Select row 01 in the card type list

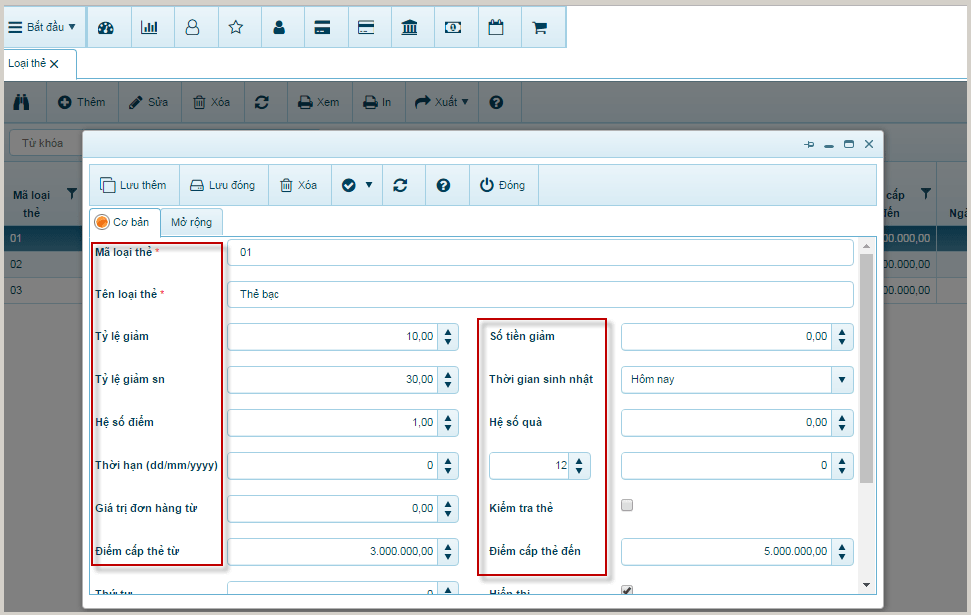[x=43, y=238]
